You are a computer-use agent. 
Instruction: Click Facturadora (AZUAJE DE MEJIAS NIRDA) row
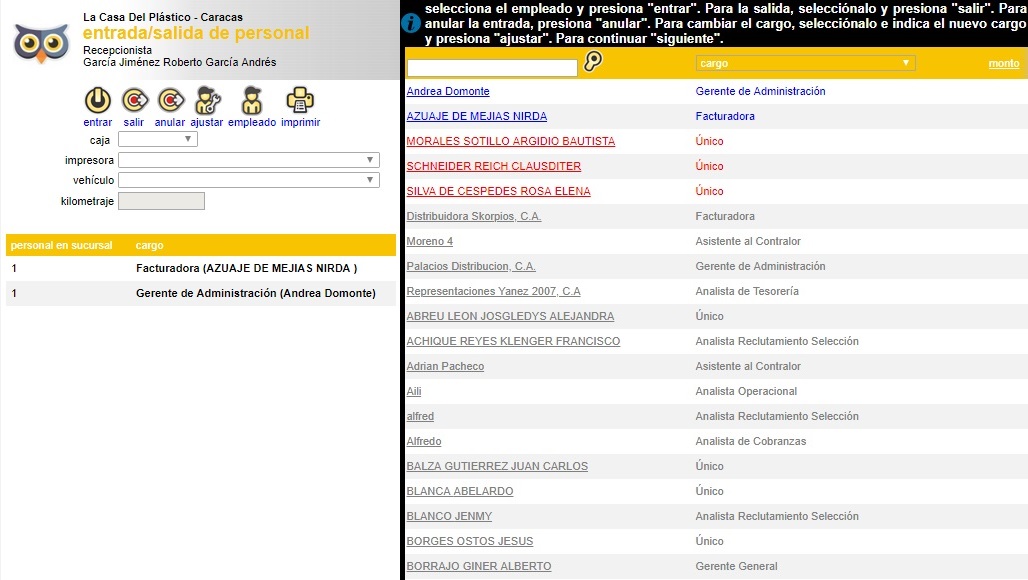[201, 268]
